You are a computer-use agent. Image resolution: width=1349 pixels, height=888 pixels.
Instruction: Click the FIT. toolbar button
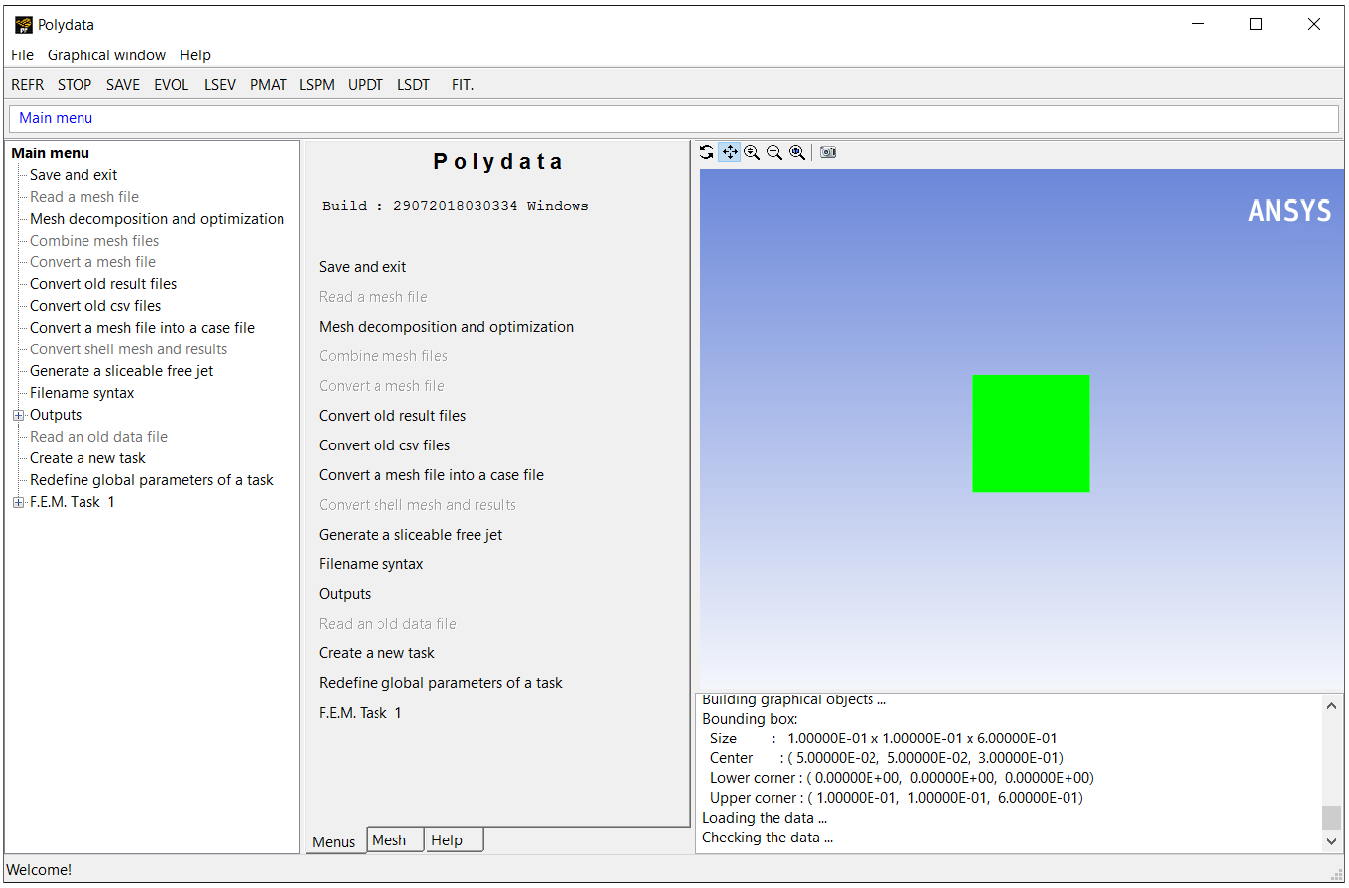pos(463,85)
